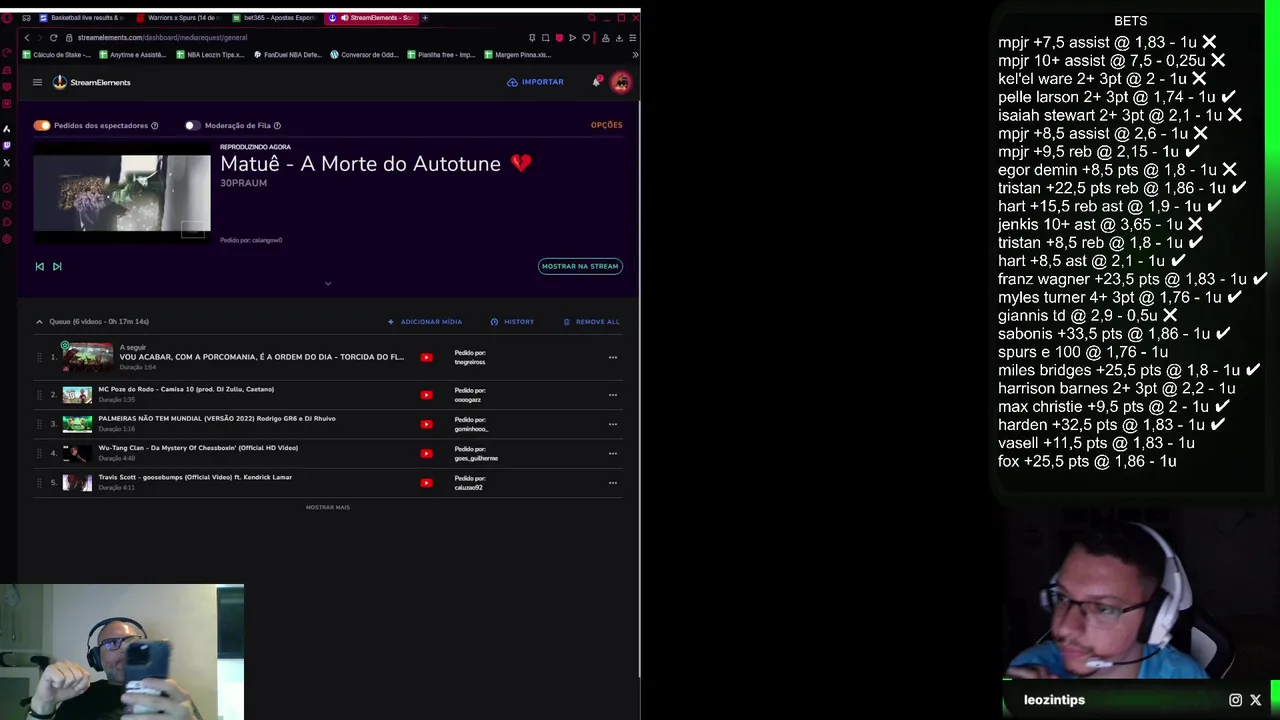The image size is (1280, 720).
Task: Select the Wu-Tang Clan Da Mystery title
Action: pyautogui.click(x=198, y=448)
